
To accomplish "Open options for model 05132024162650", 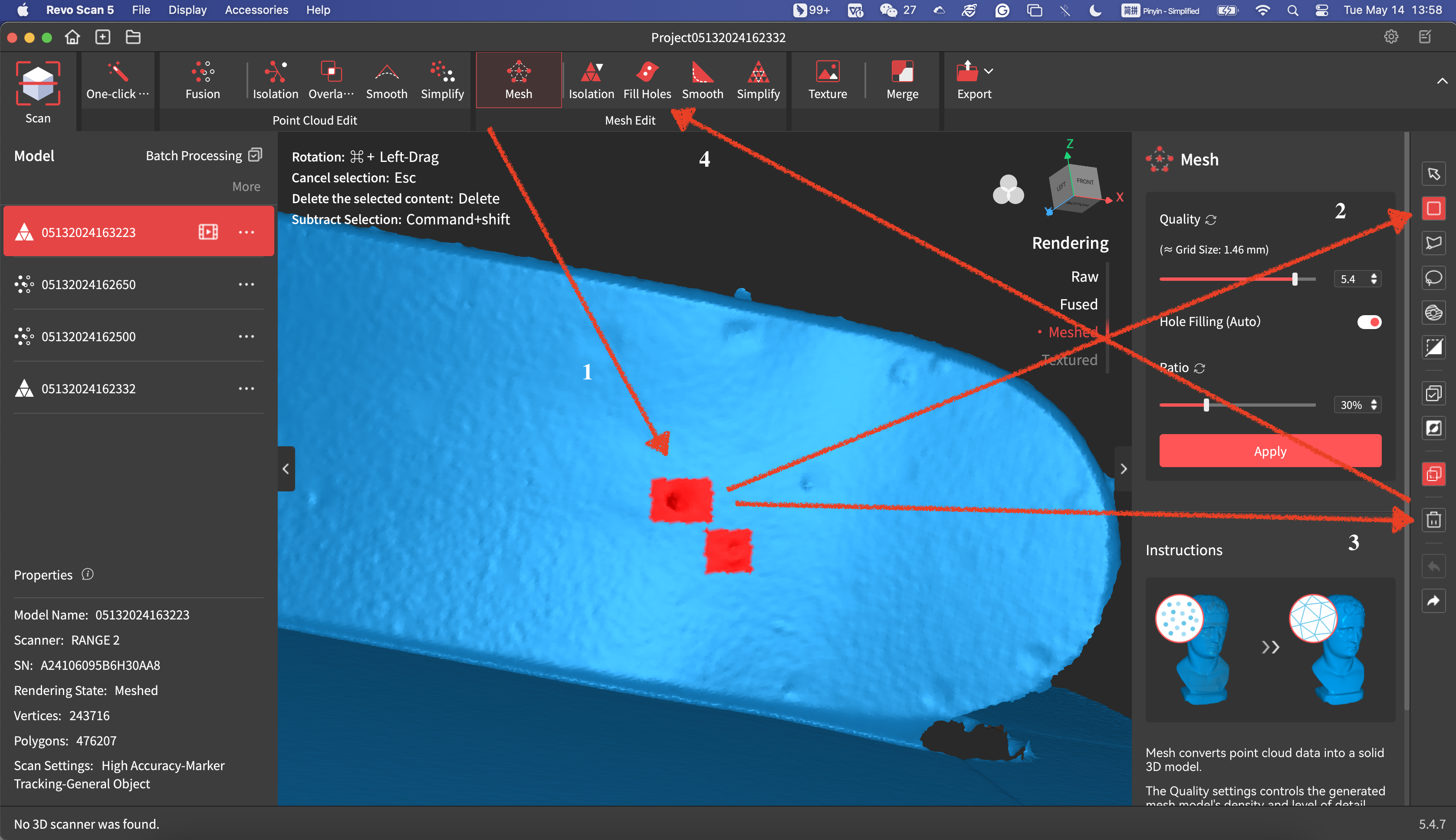I will 246,284.
